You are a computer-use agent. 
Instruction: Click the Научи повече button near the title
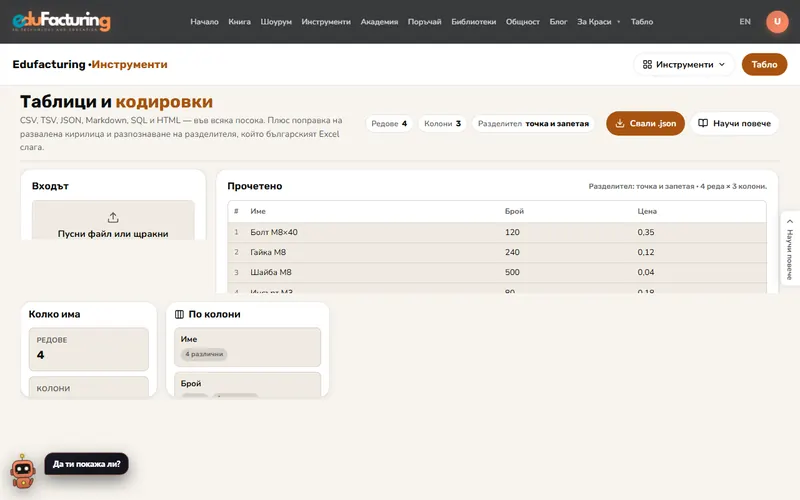click(734, 123)
